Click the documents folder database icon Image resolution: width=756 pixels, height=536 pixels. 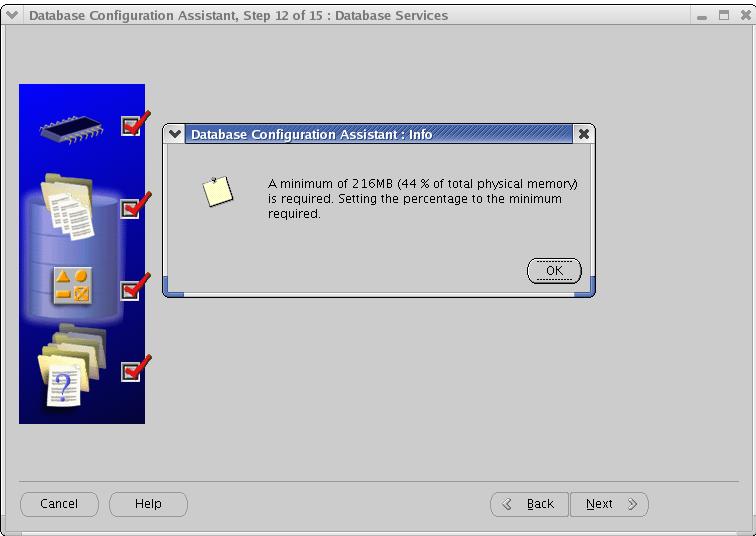[68, 208]
